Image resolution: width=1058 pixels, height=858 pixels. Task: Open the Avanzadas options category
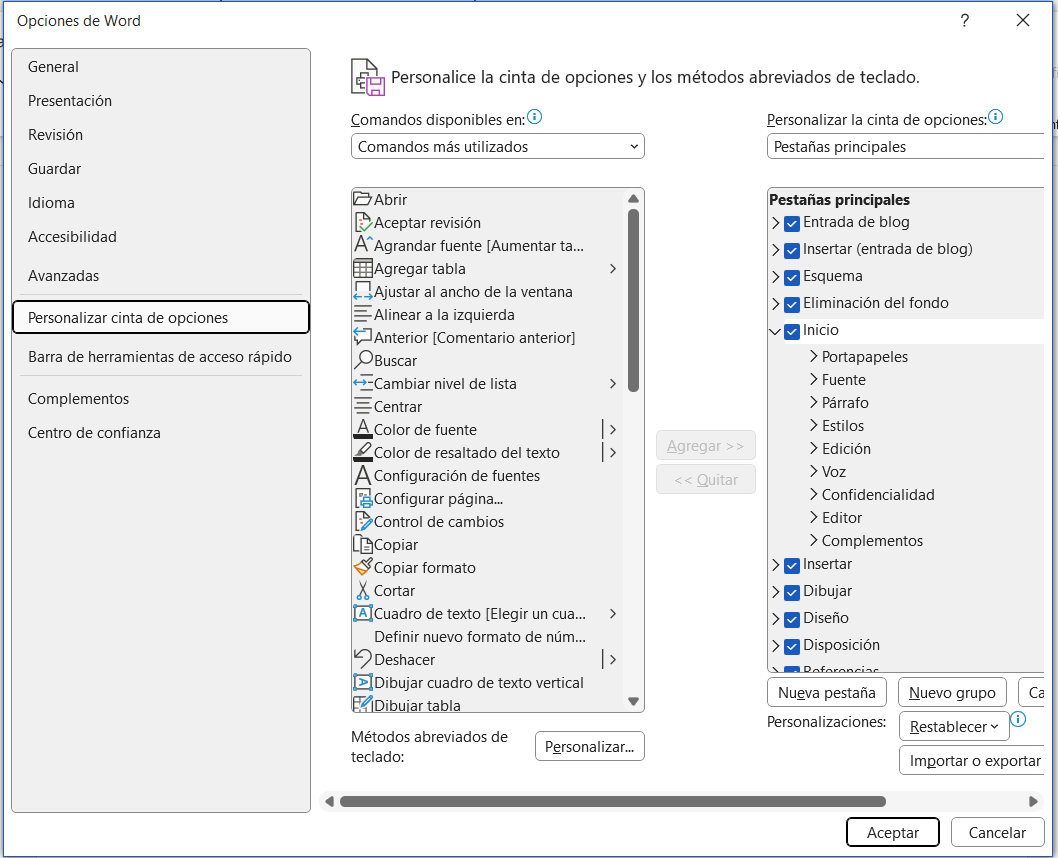tap(64, 276)
